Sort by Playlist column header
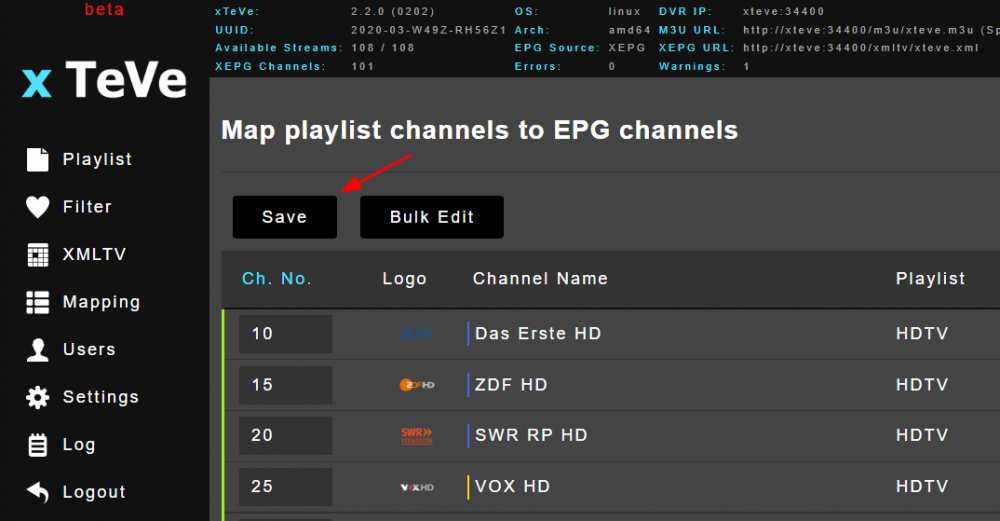Viewport: 1000px width, 521px height. coord(930,279)
